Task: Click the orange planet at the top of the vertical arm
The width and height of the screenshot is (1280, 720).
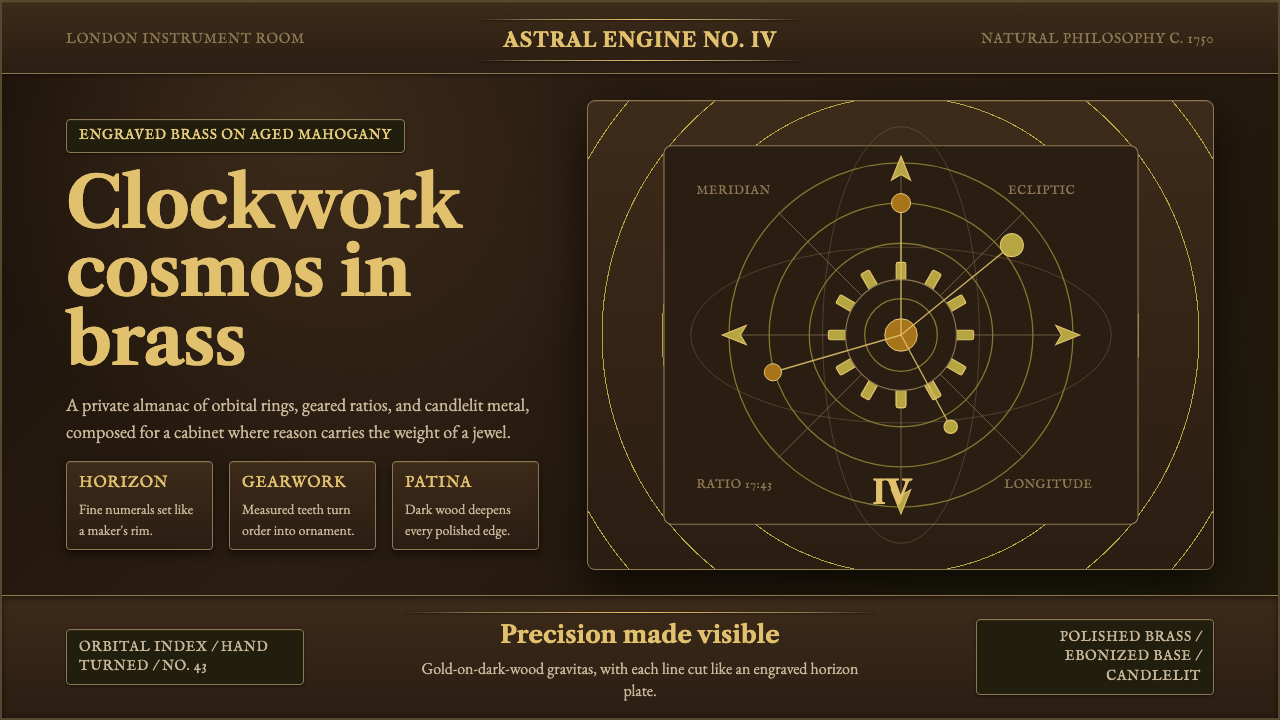Action: (x=901, y=203)
